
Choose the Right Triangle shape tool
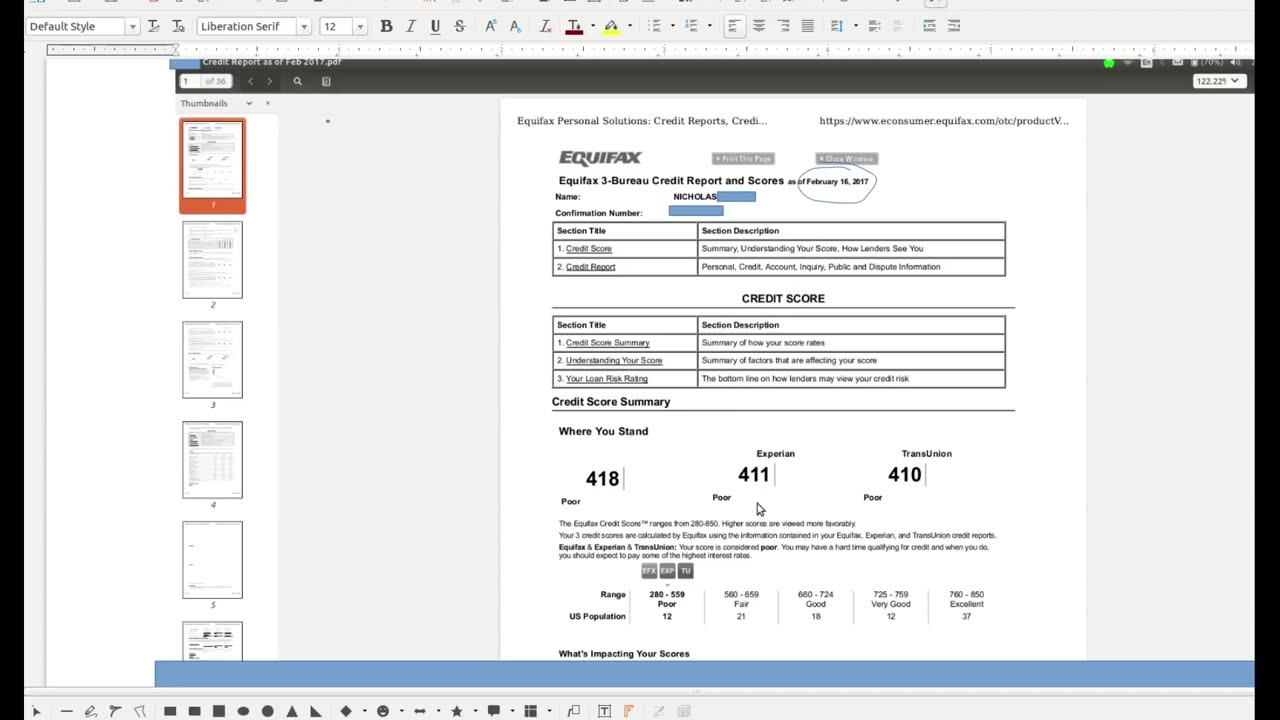click(316, 711)
